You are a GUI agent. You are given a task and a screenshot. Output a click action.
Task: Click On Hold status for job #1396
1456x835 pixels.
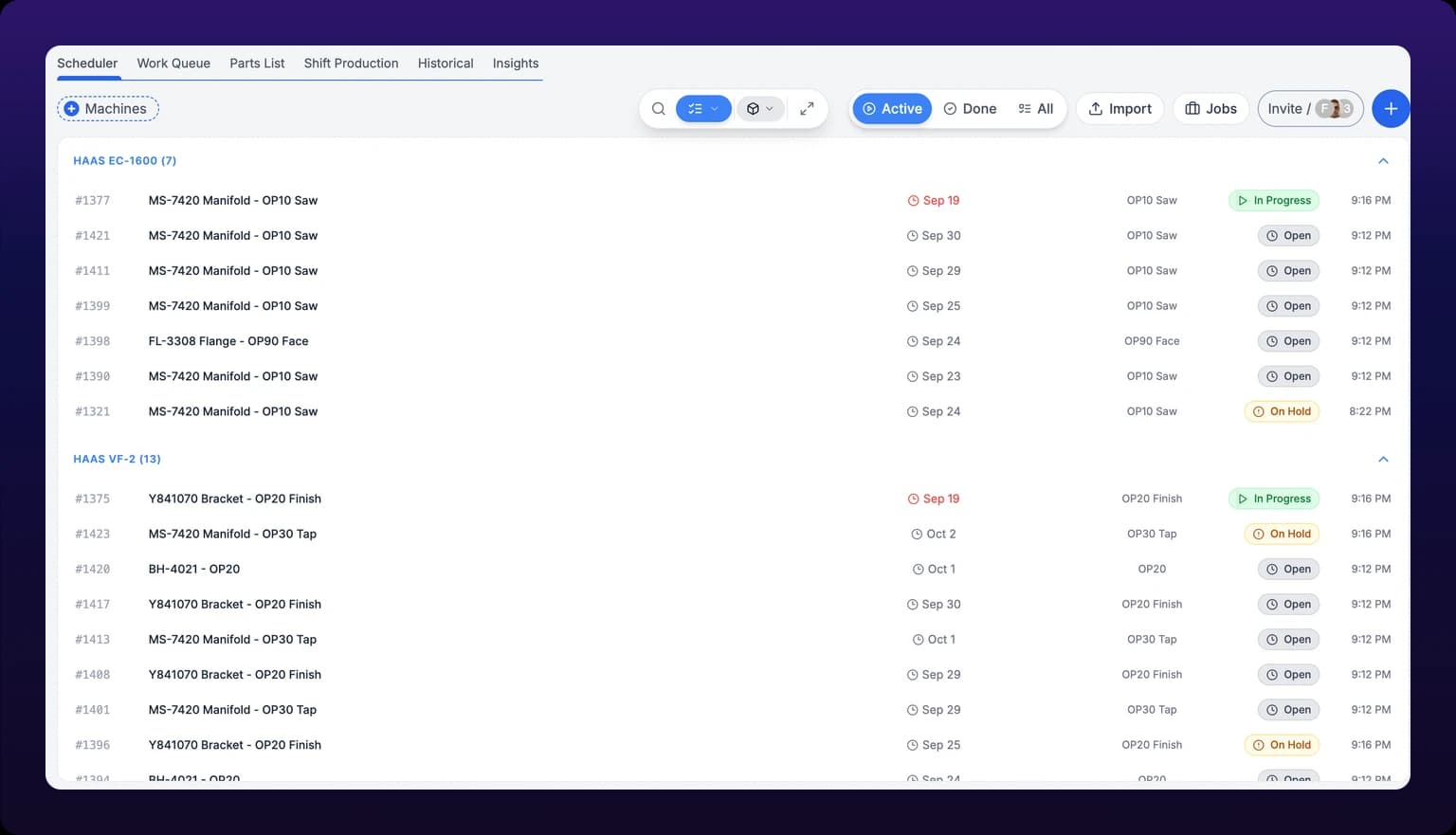point(1282,745)
